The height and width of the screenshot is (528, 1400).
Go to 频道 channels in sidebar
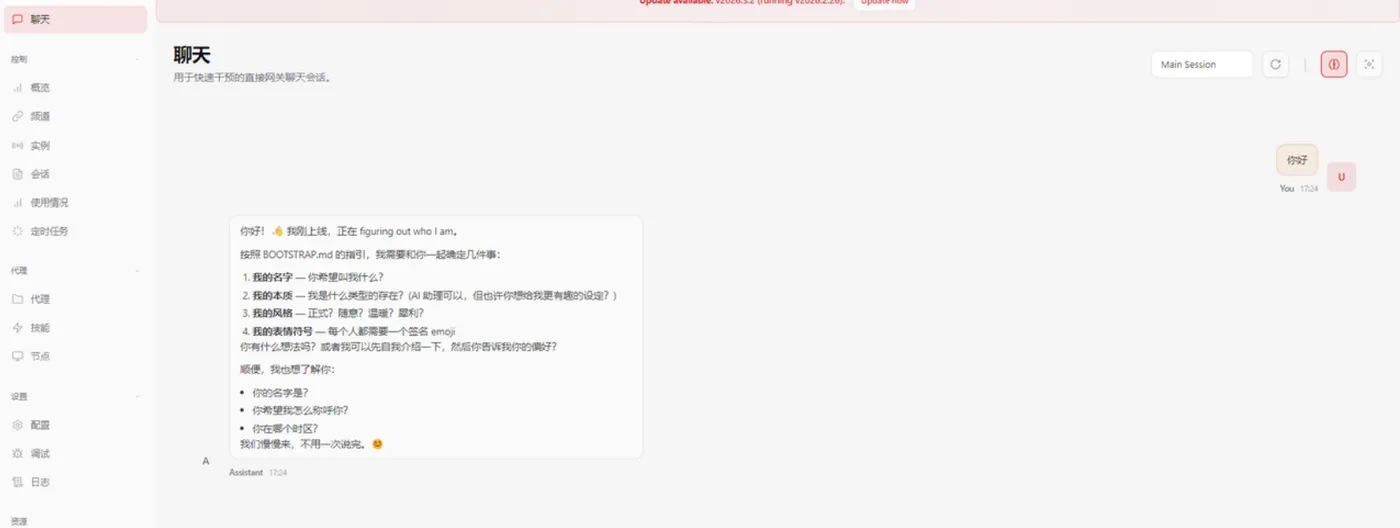click(76, 117)
